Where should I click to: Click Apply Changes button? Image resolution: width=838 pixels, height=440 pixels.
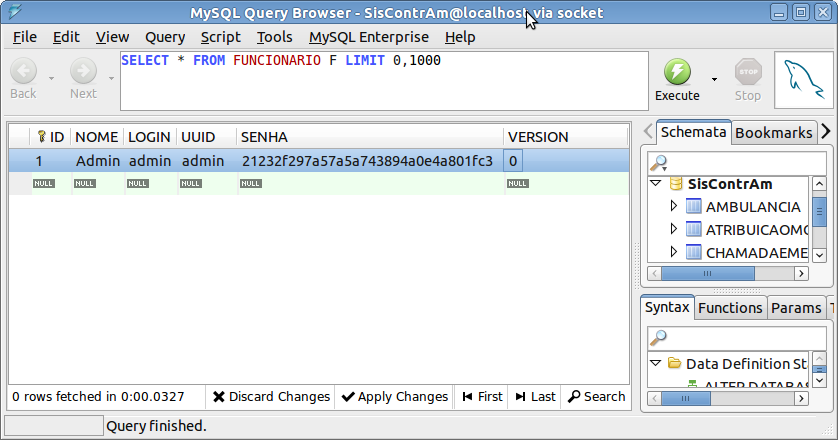click(394, 397)
